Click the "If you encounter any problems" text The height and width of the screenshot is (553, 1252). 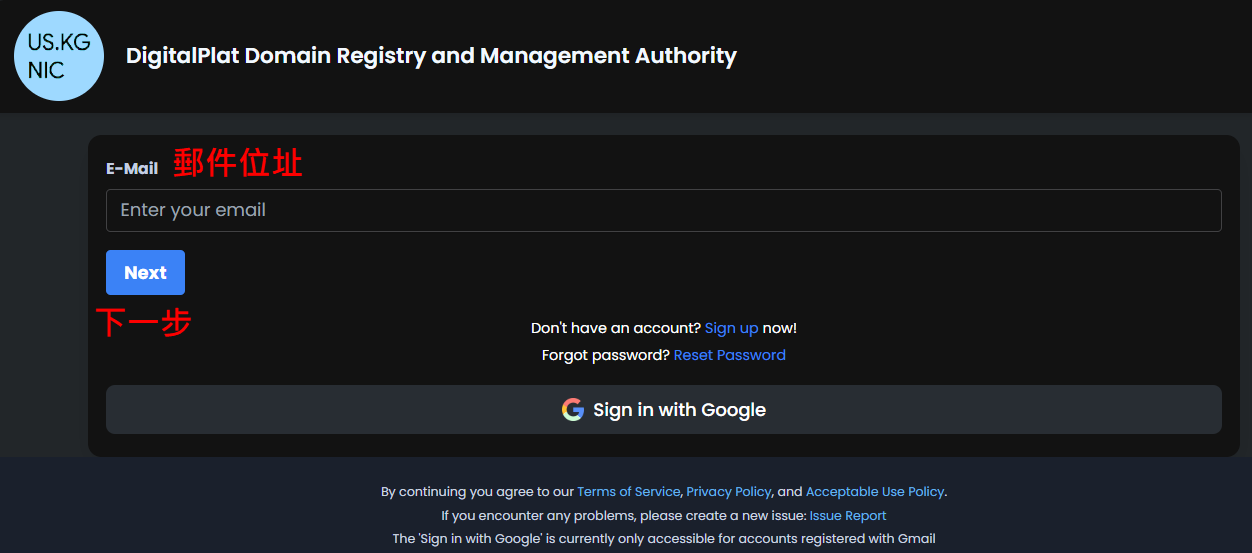click(623, 516)
